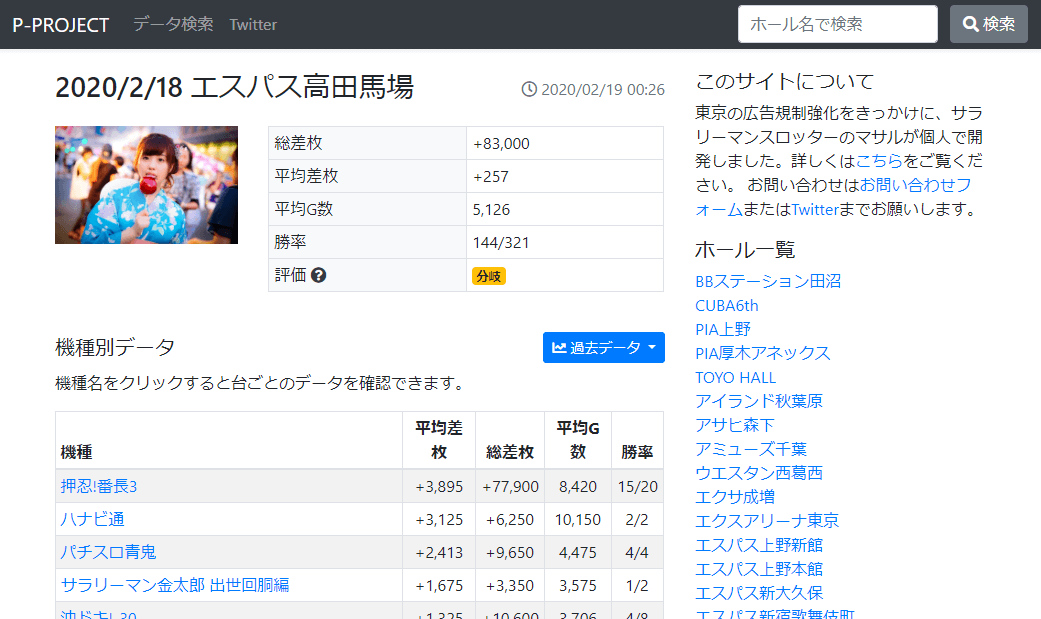
Task: Open the 過去データ dropdown button
Action: point(603,347)
